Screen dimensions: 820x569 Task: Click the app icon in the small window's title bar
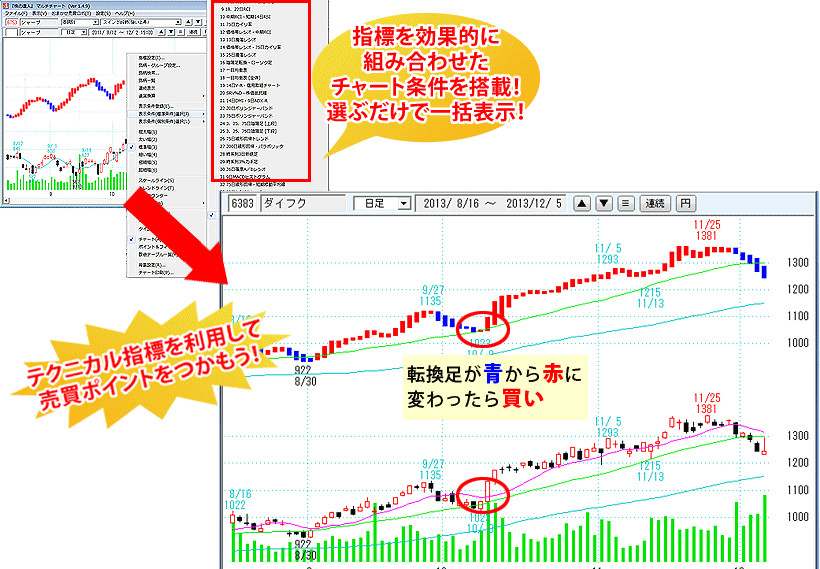coord(6,6)
